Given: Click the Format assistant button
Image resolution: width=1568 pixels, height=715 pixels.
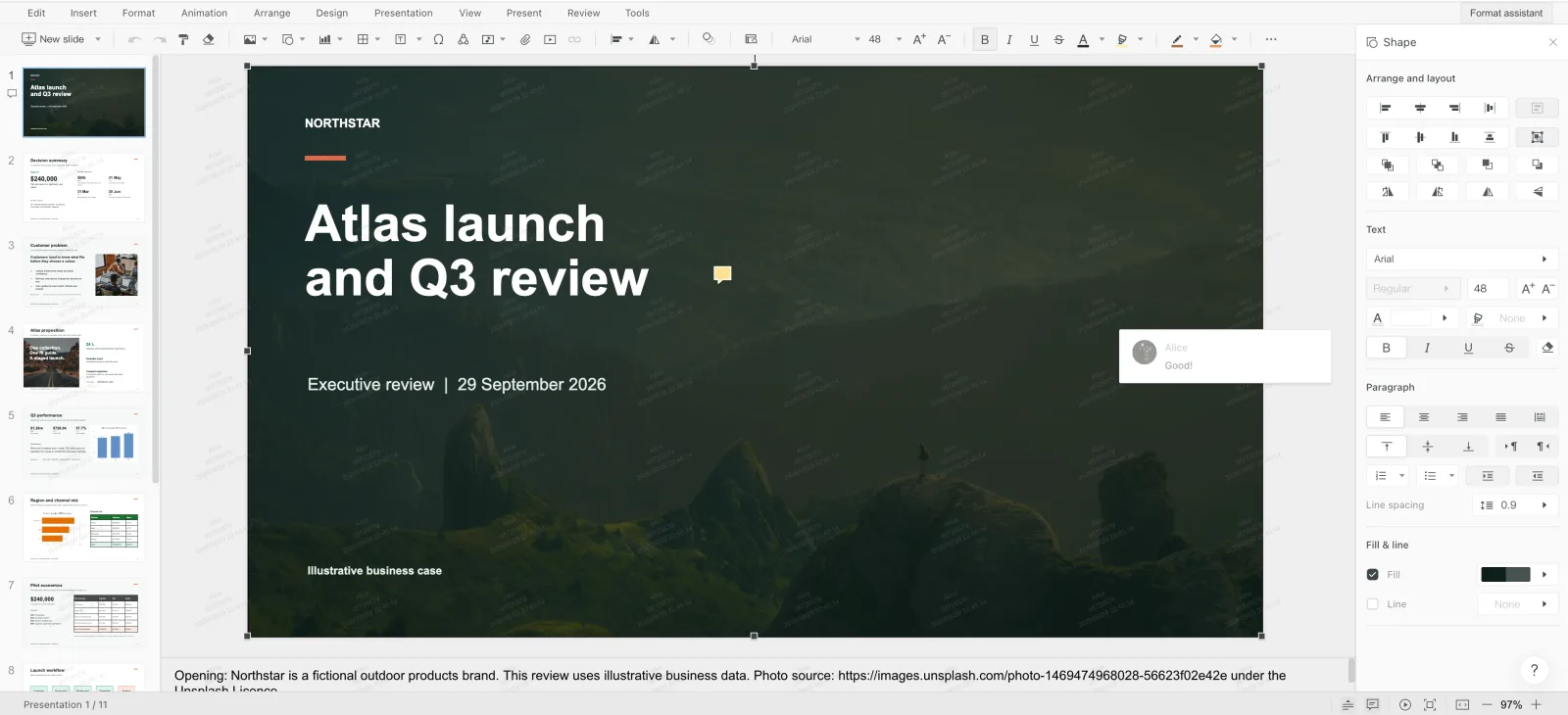Looking at the screenshot, I should coord(1505,13).
